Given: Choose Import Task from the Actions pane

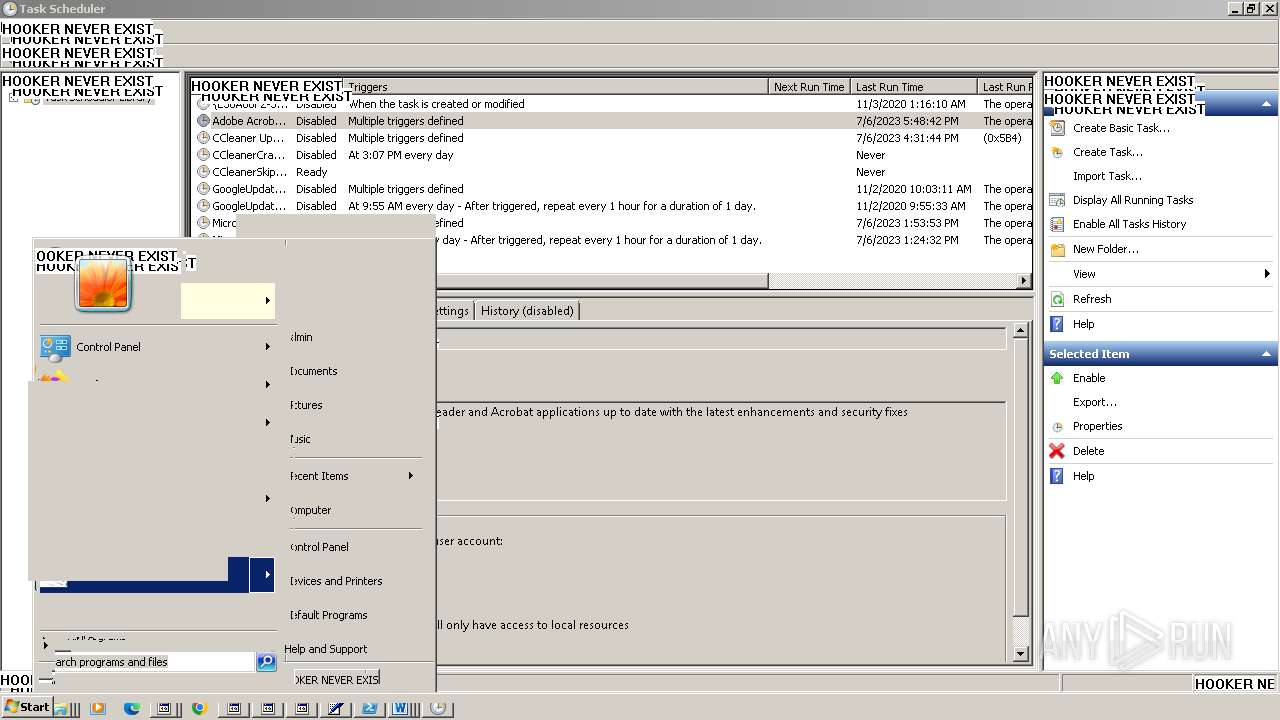Looking at the screenshot, I should 1107,176.
